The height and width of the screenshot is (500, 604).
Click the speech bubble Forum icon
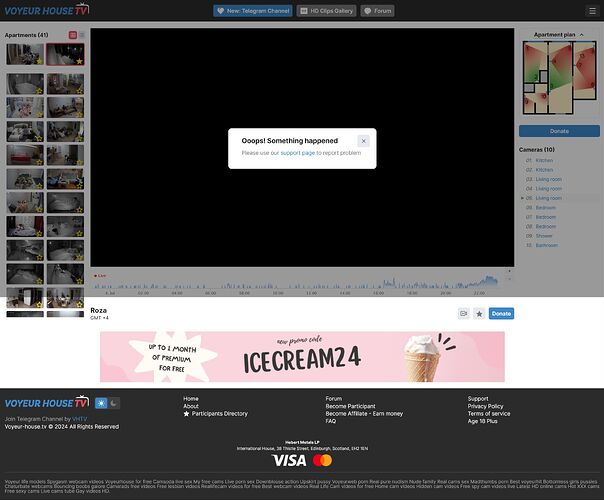[368, 11]
